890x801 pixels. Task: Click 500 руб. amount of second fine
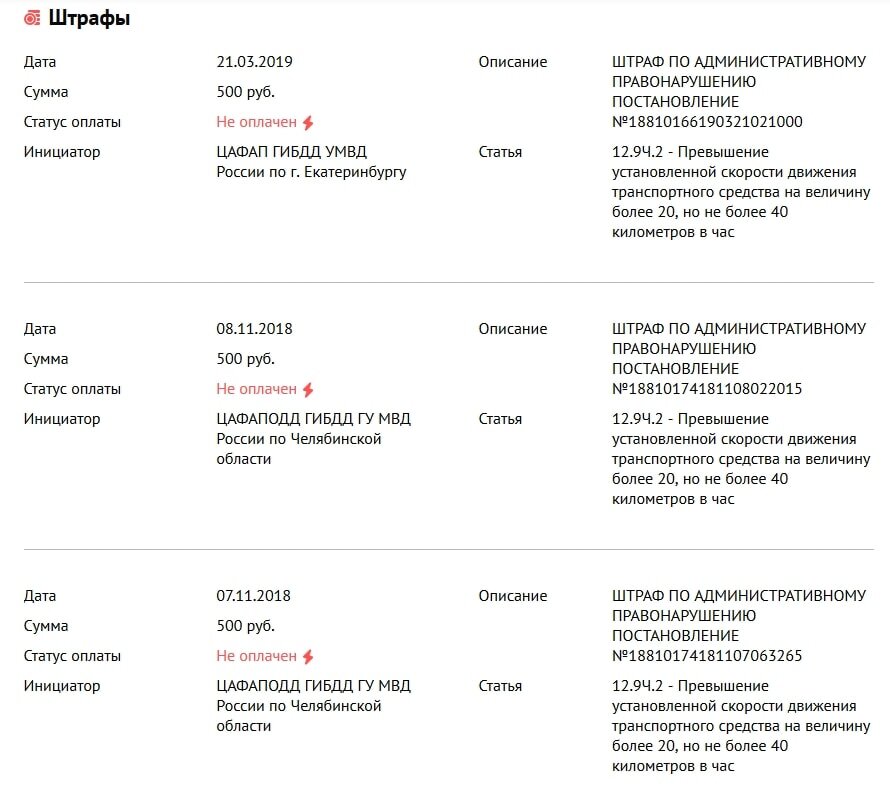pyautogui.click(x=245, y=359)
